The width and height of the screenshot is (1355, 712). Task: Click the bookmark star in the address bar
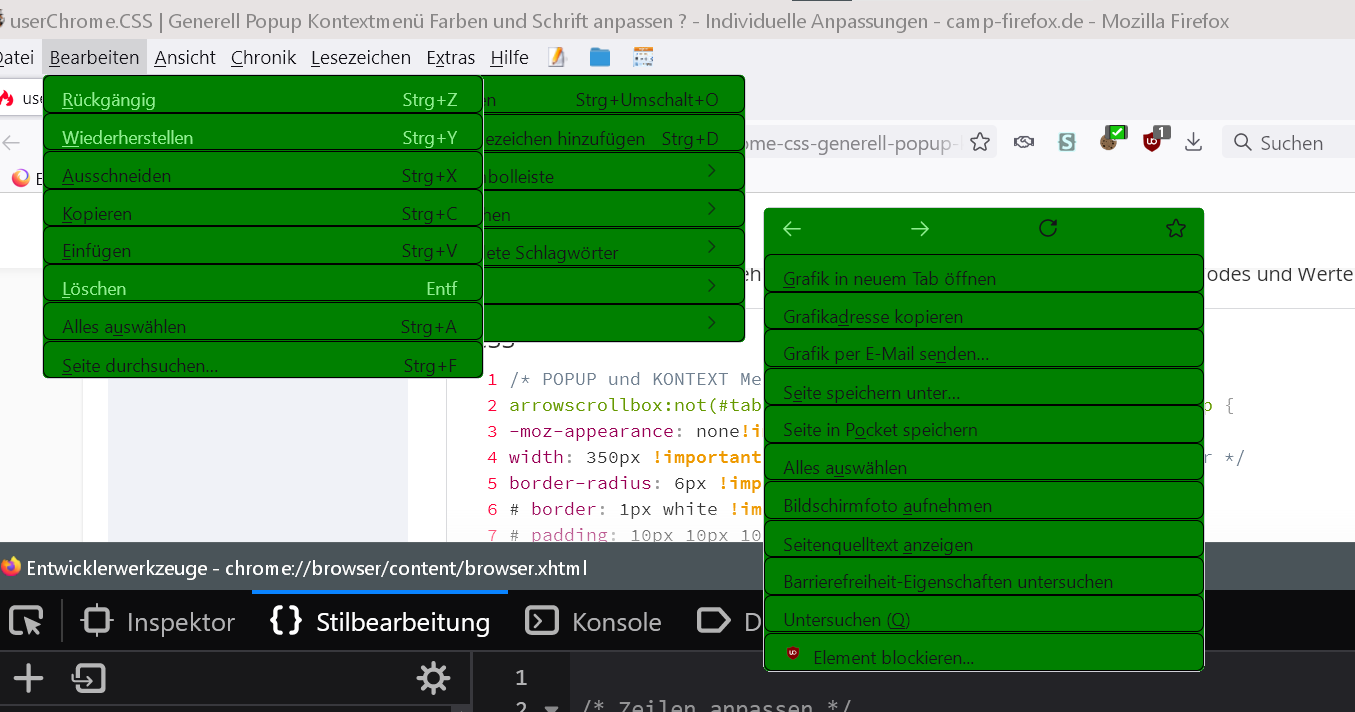pyautogui.click(x=980, y=143)
